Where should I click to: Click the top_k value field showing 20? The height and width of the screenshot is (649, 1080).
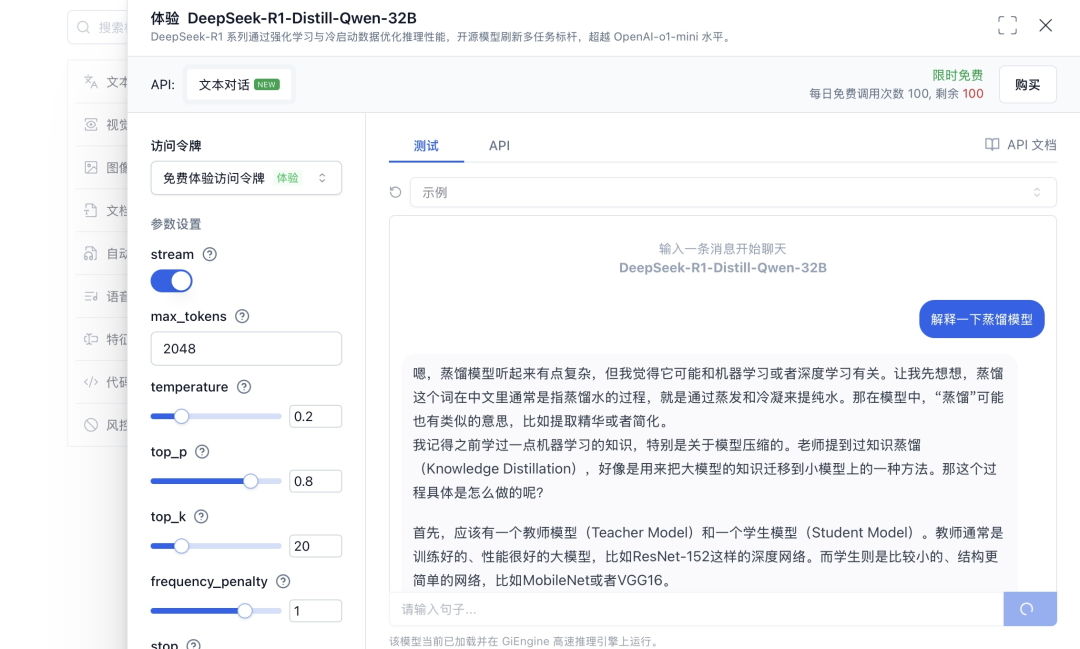[315, 546]
